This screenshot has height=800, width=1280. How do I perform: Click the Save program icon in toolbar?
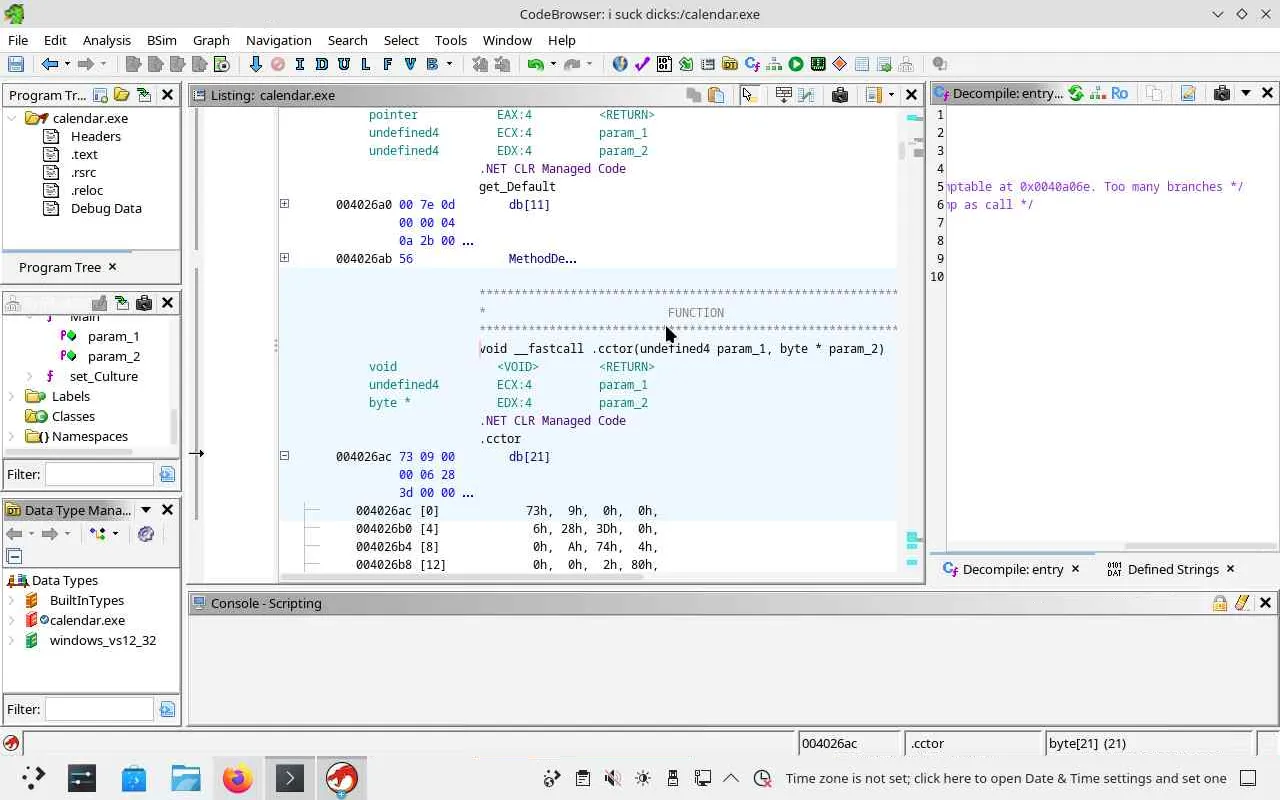(16, 65)
